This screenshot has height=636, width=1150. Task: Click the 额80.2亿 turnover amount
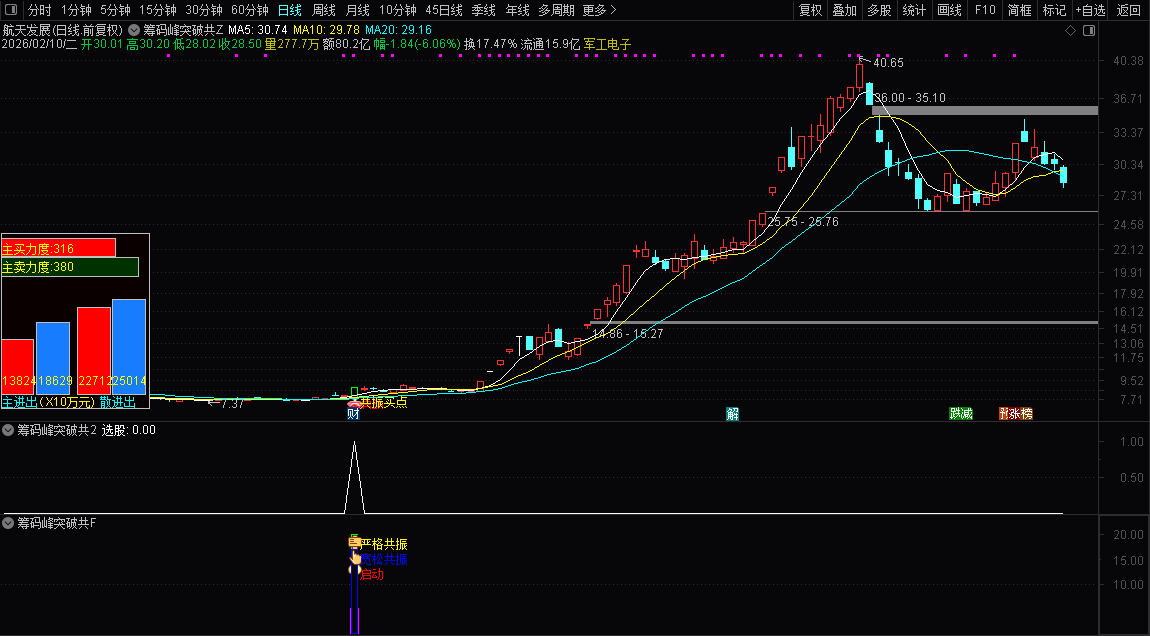[346, 44]
